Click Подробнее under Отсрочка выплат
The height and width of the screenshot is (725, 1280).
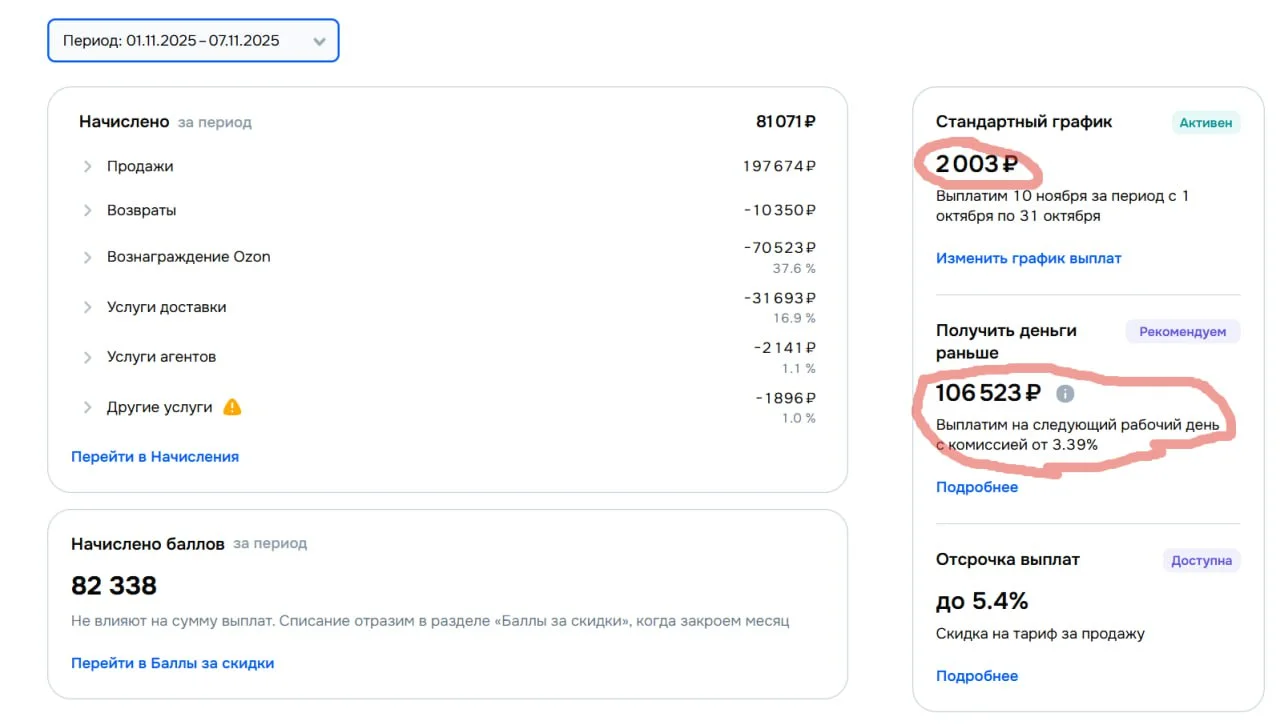(976, 676)
